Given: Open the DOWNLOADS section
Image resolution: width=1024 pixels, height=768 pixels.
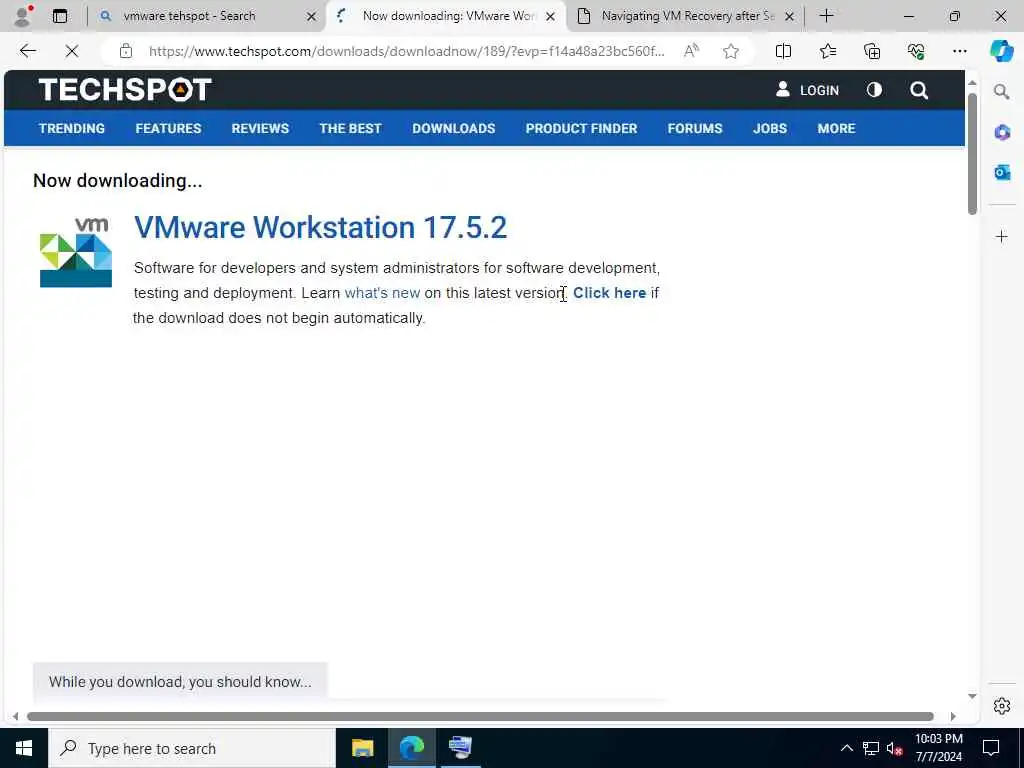Looking at the screenshot, I should pyautogui.click(x=453, y=128).
